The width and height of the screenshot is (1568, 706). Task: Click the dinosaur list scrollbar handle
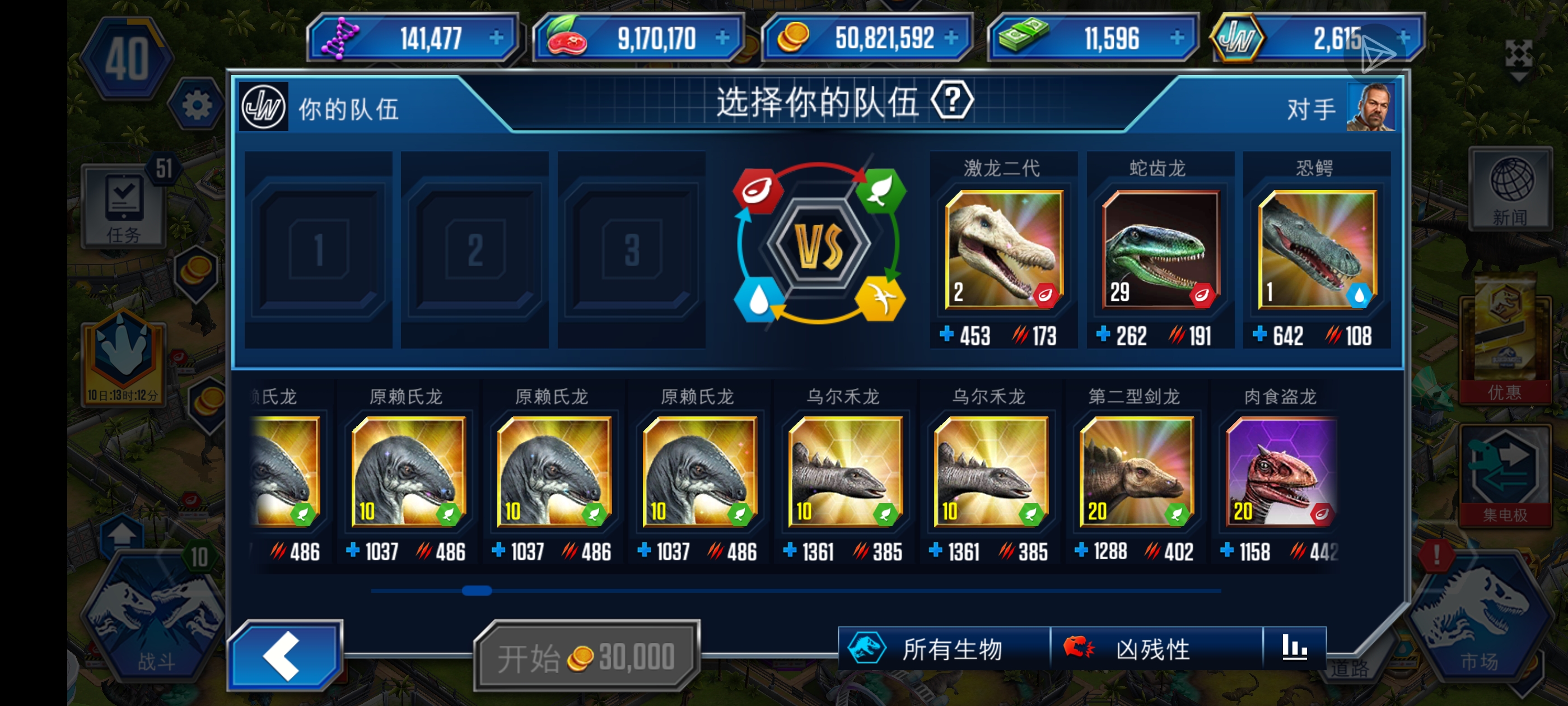click(x=477, y=590)
